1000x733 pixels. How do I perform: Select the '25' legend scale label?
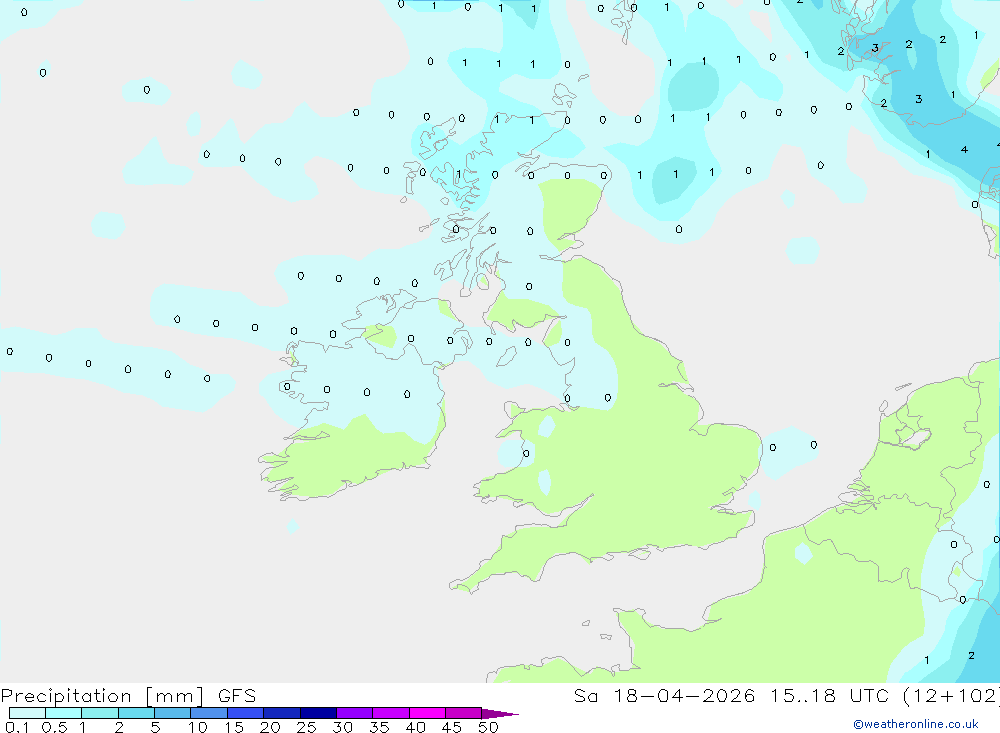[x=306, y=727]
